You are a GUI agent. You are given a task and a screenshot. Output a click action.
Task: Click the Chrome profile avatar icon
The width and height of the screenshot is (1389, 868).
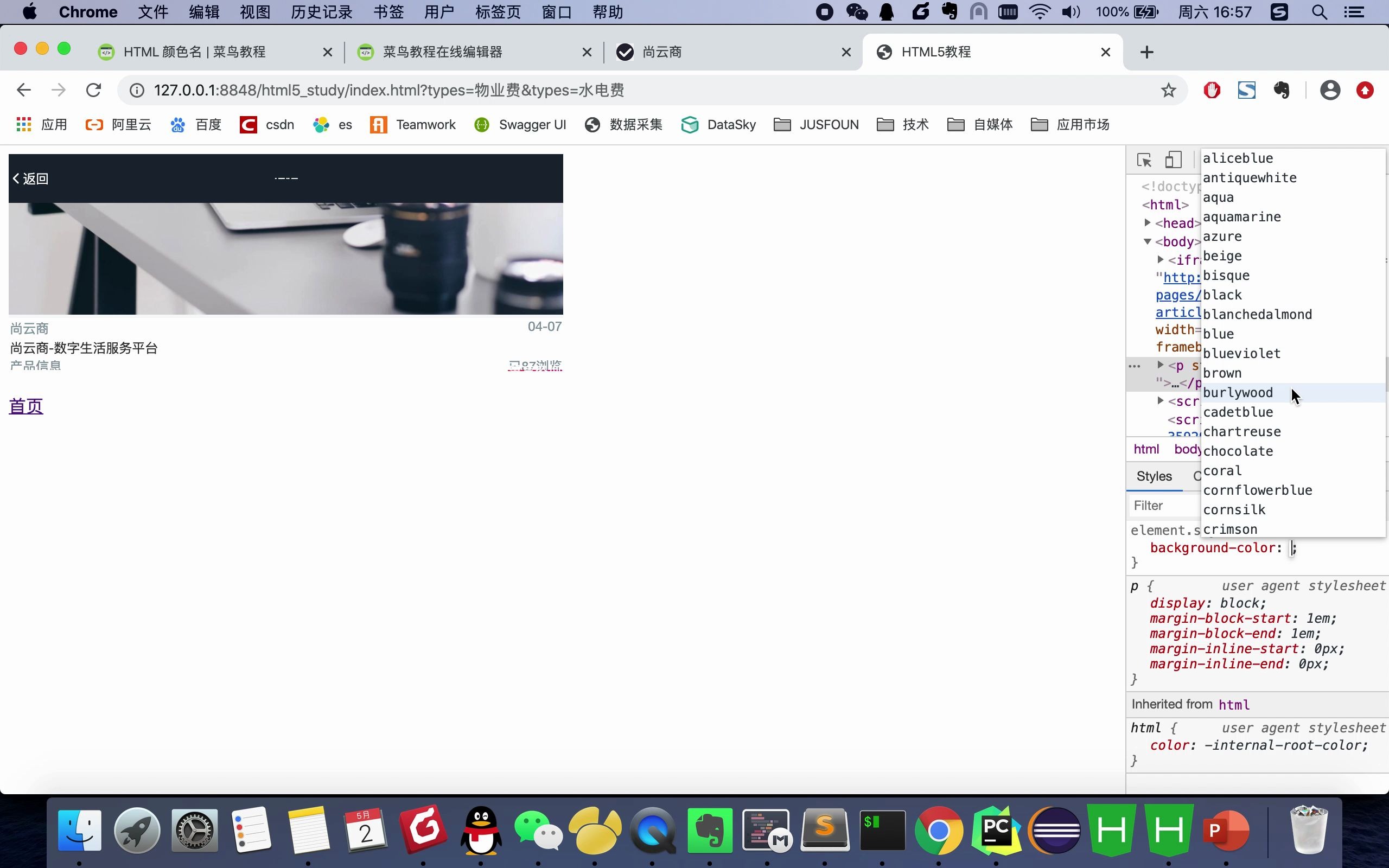(1330, 90)
